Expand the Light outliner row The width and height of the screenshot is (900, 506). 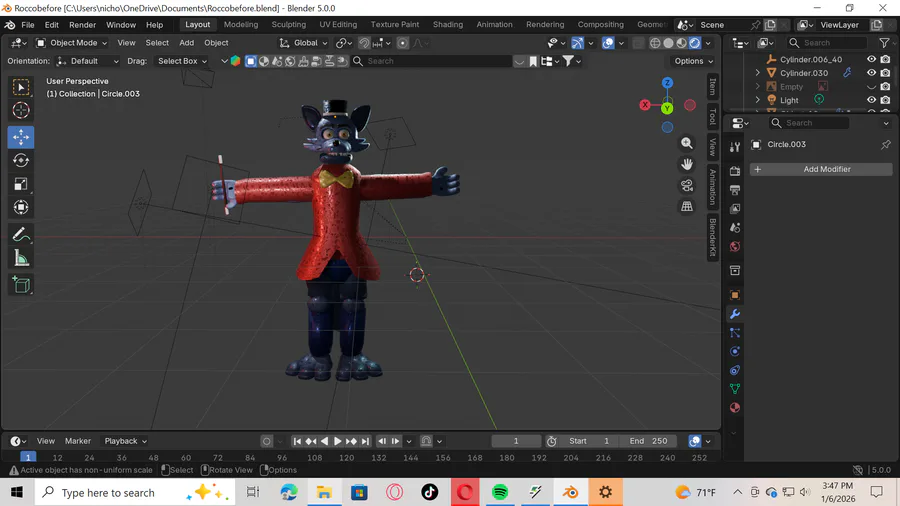tap(757, 100)
